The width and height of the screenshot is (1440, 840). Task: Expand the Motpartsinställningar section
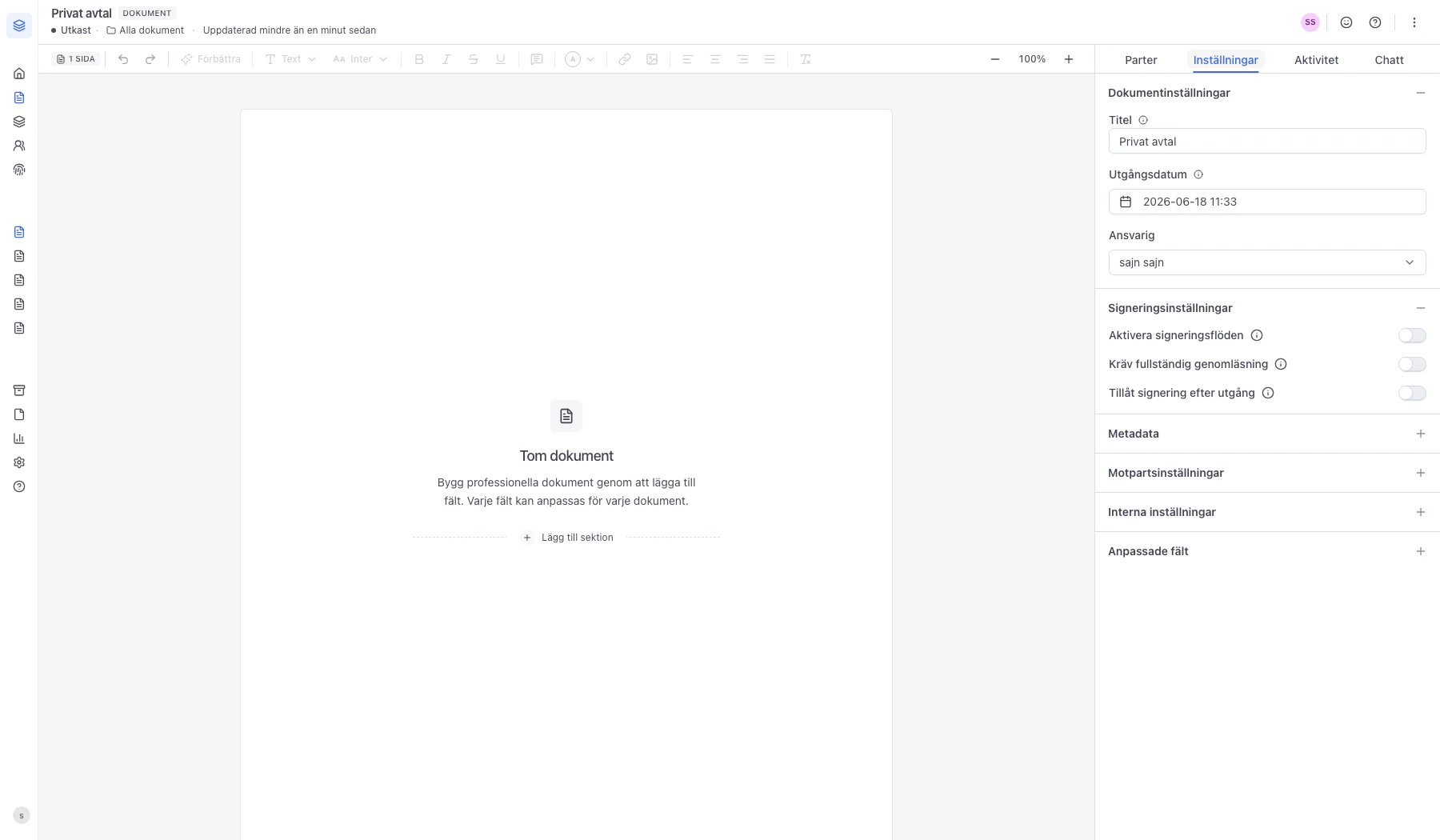coord(1421,473)
